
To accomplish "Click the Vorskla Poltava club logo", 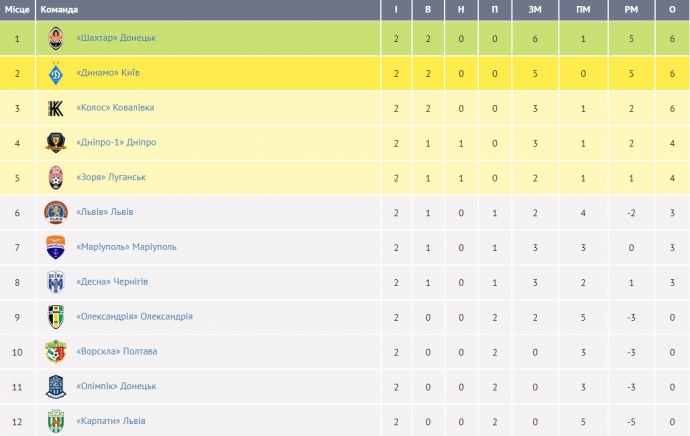I will [x=56, y=352].
